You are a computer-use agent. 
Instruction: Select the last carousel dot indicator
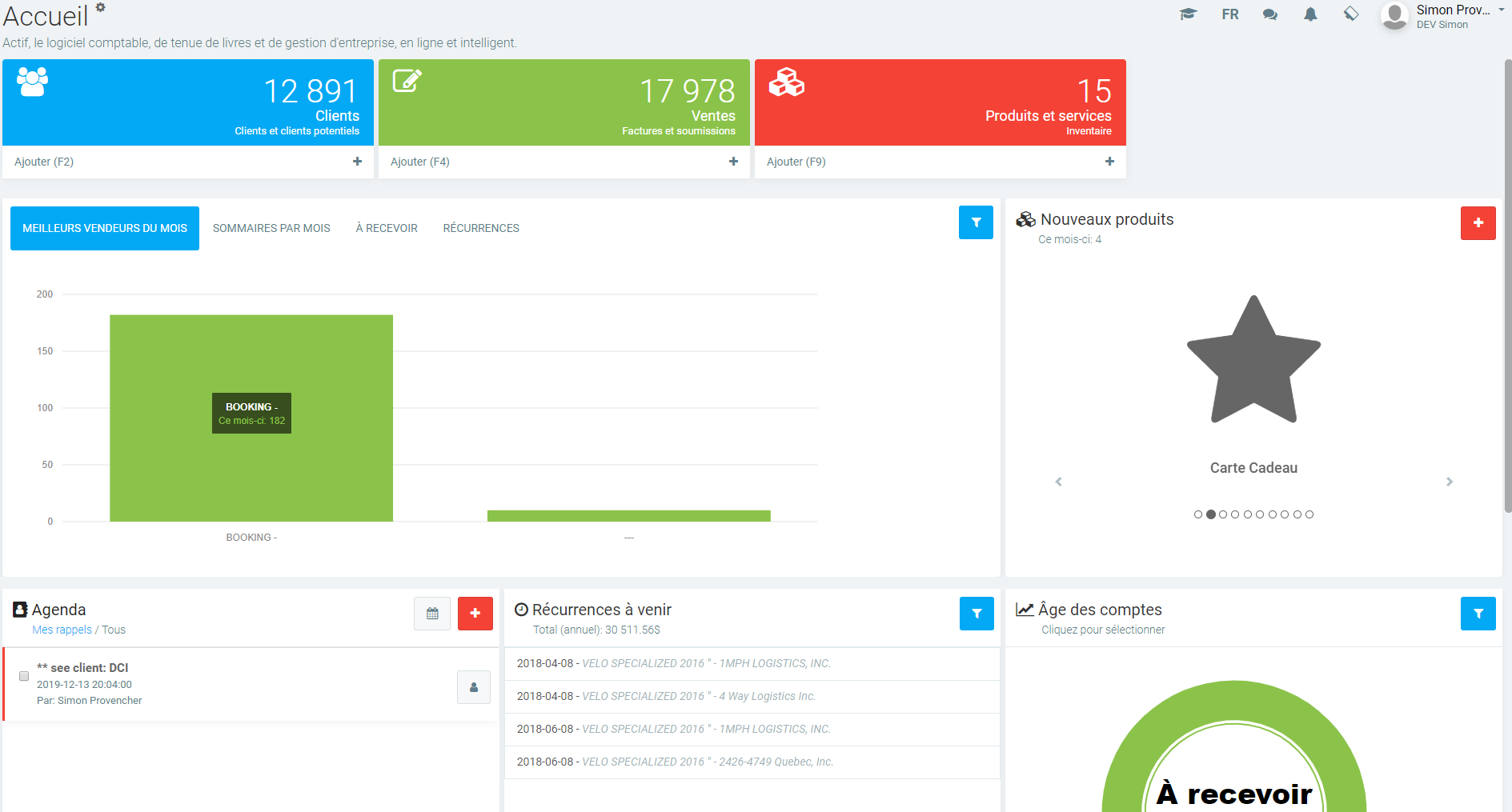click(x=1309, y=514)
